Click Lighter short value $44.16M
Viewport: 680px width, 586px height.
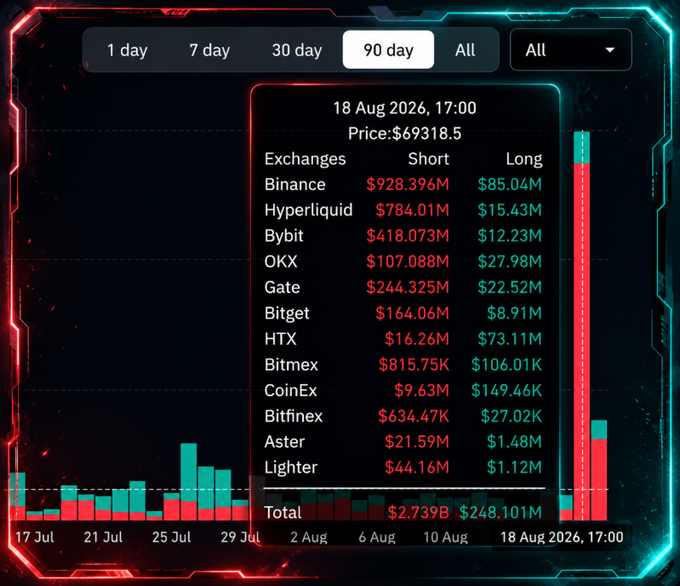pos(417,468)
